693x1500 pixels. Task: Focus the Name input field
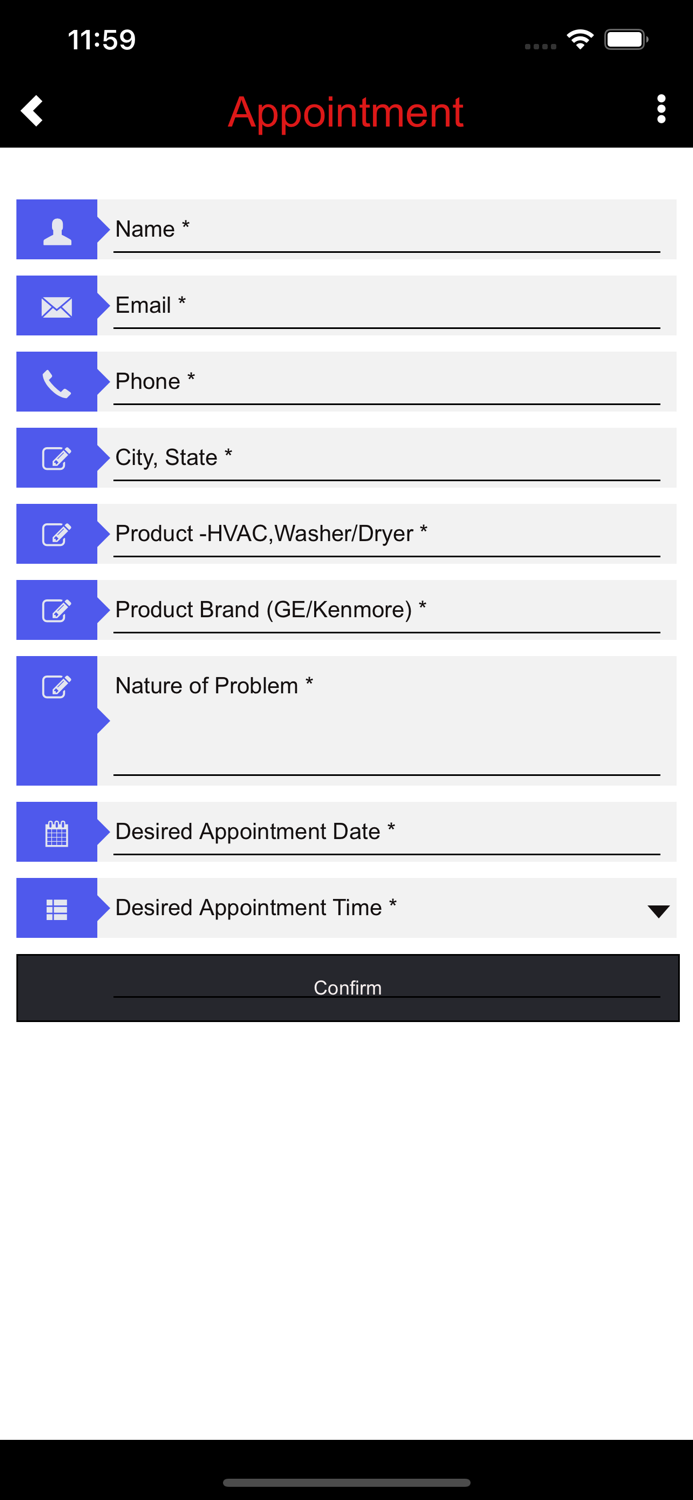click(386, 230)
